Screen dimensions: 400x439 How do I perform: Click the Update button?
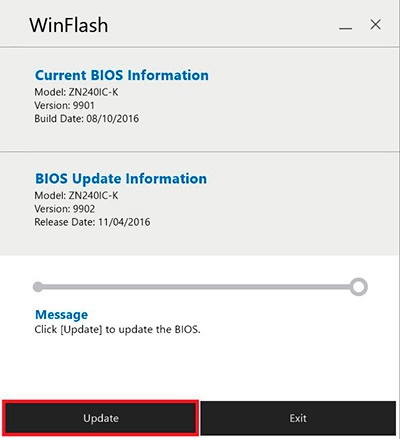[101, 418]
